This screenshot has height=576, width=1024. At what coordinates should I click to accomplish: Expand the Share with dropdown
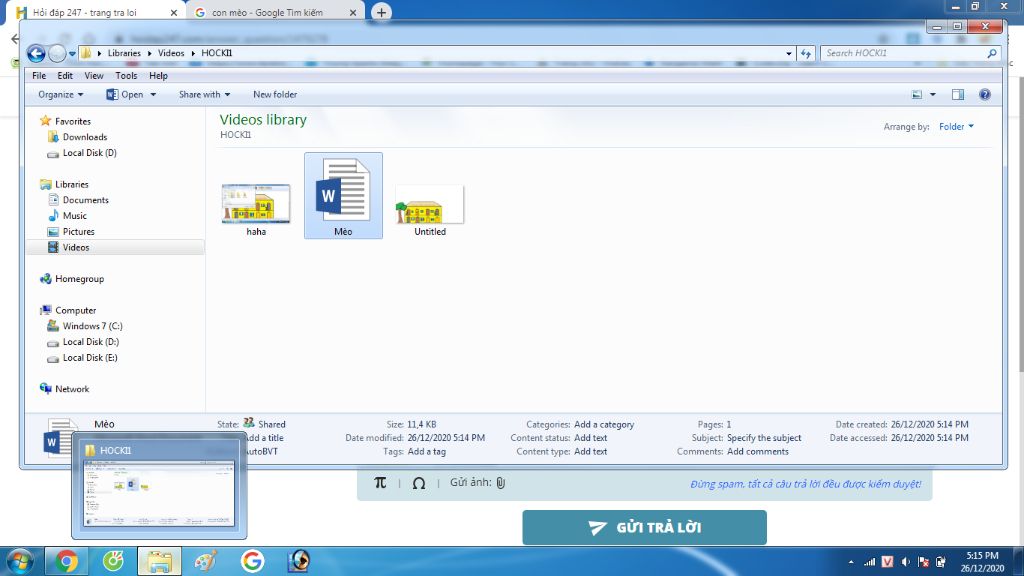(204, 95)
